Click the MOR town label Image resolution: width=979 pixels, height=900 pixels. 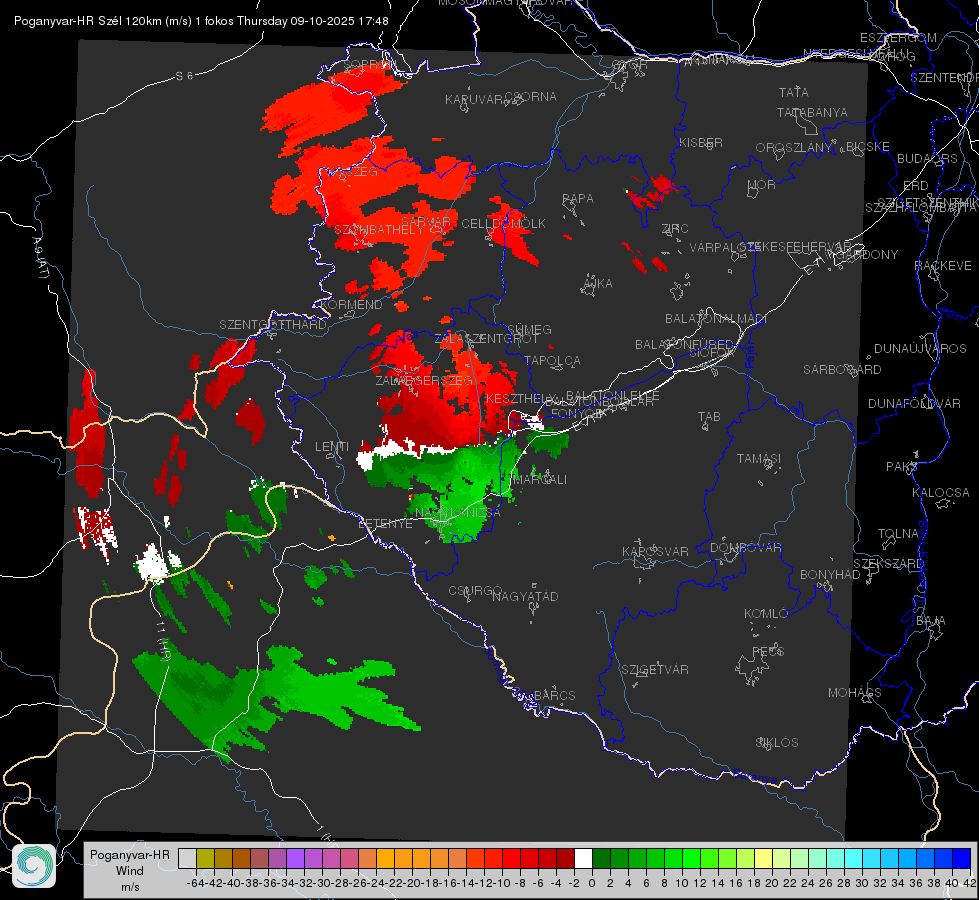762,184
